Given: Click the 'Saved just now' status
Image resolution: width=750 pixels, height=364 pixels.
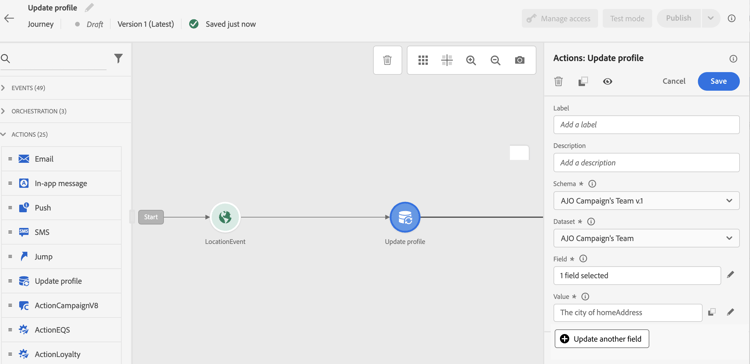Looking at the screenshot, I should tap(231, 24).
